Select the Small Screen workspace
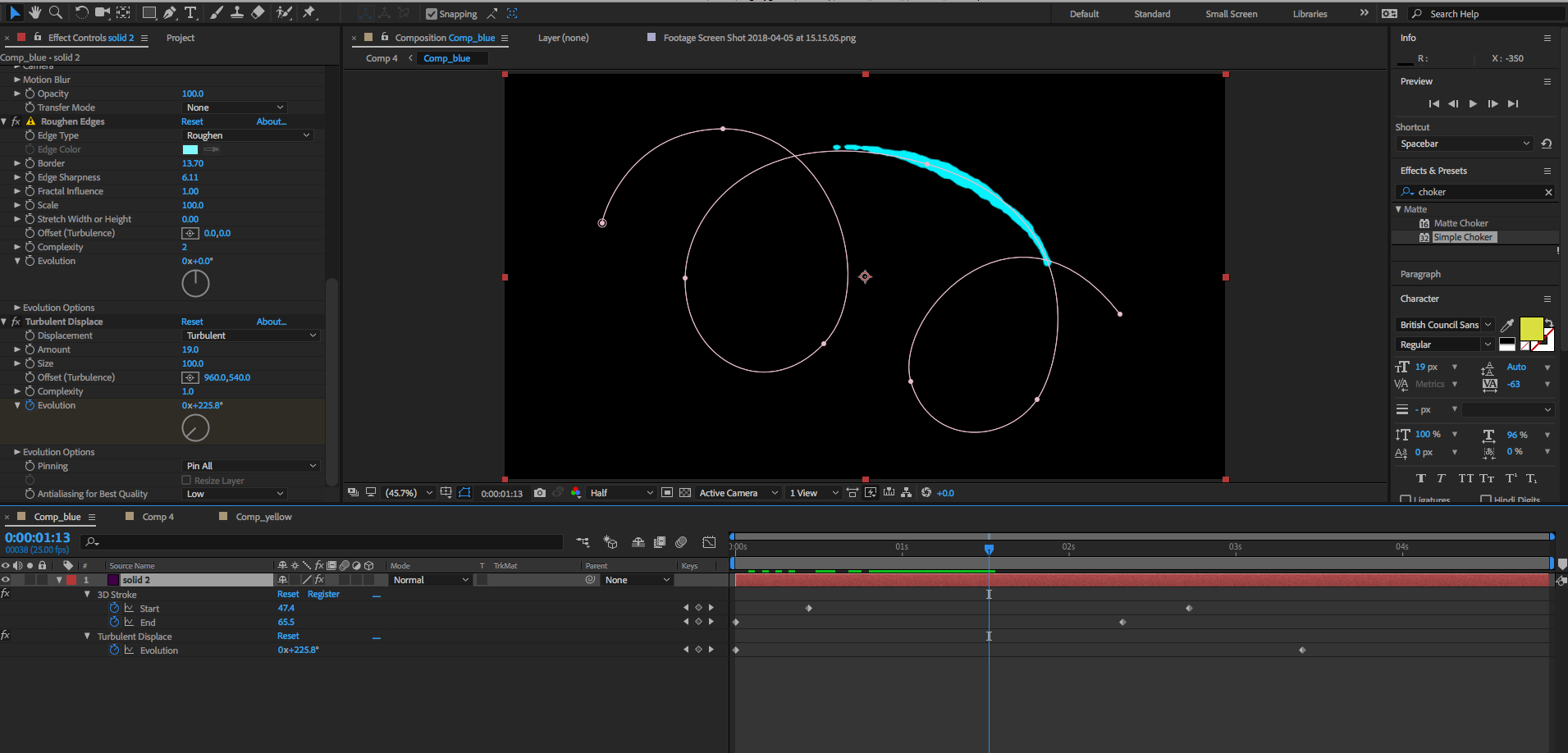This screenshot has width=1568, height=753. pyautogui.click(x=1231, y=14)
